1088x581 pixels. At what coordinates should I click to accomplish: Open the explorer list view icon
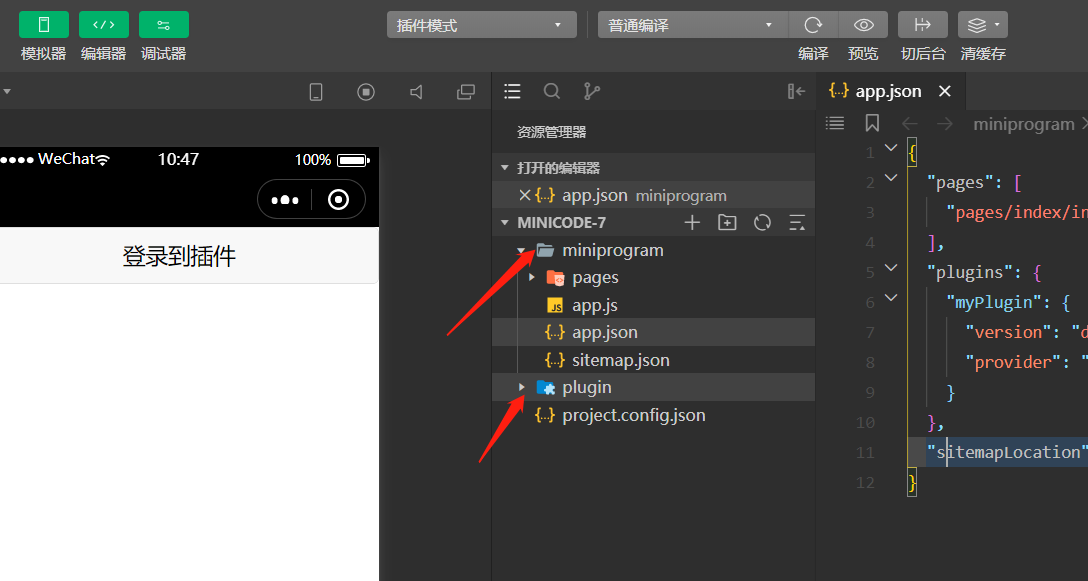(512, 91)
